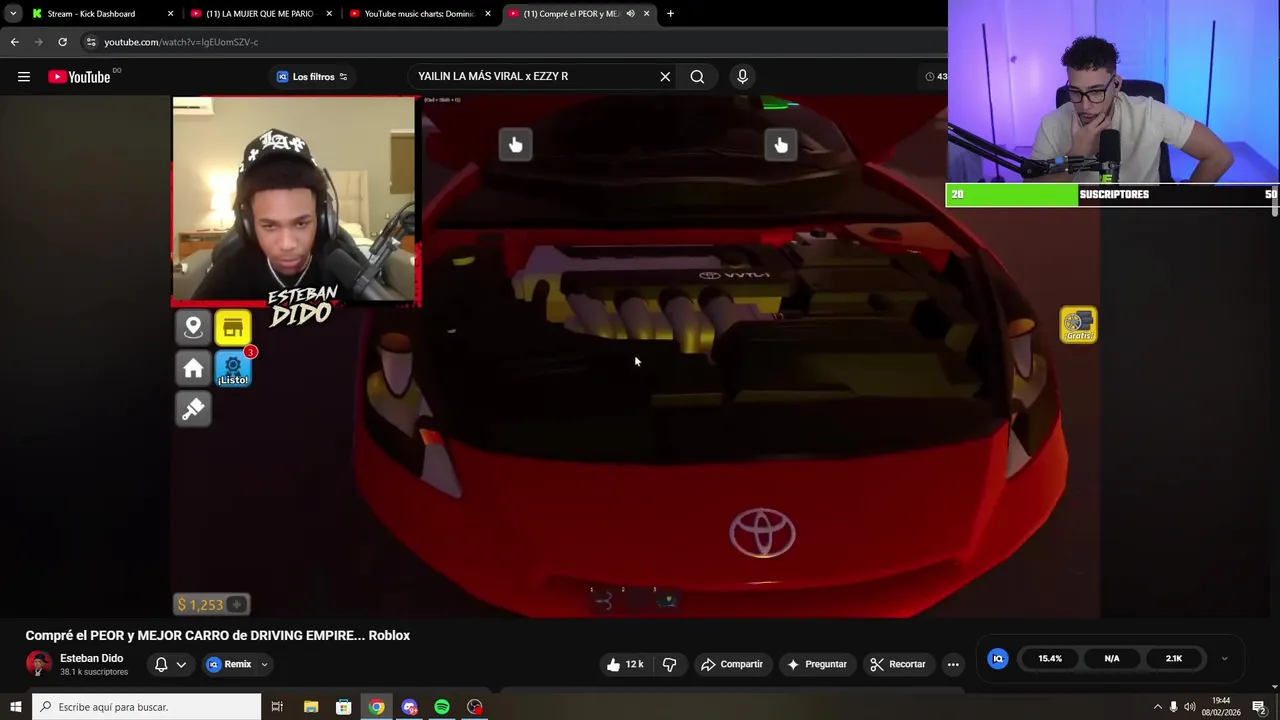
Task: Like the video with 12 k likes
Action: (x=624, y=664)
